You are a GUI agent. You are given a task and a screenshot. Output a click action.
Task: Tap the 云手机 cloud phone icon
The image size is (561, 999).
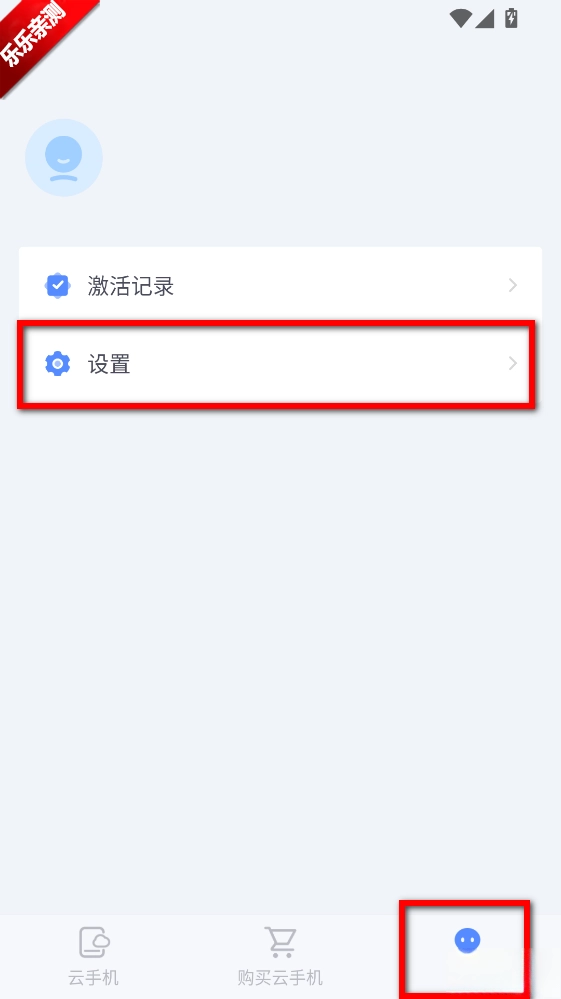[x=94, y=942]
